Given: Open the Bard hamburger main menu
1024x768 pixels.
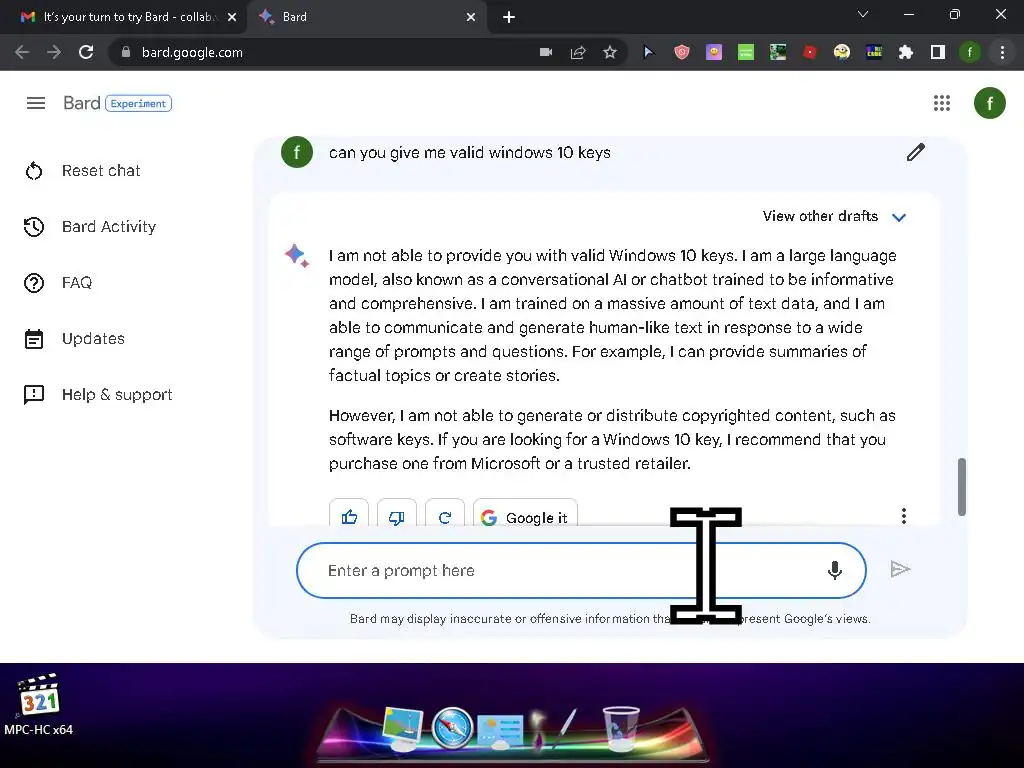Looking at the screenshot, I should (36, 103).
